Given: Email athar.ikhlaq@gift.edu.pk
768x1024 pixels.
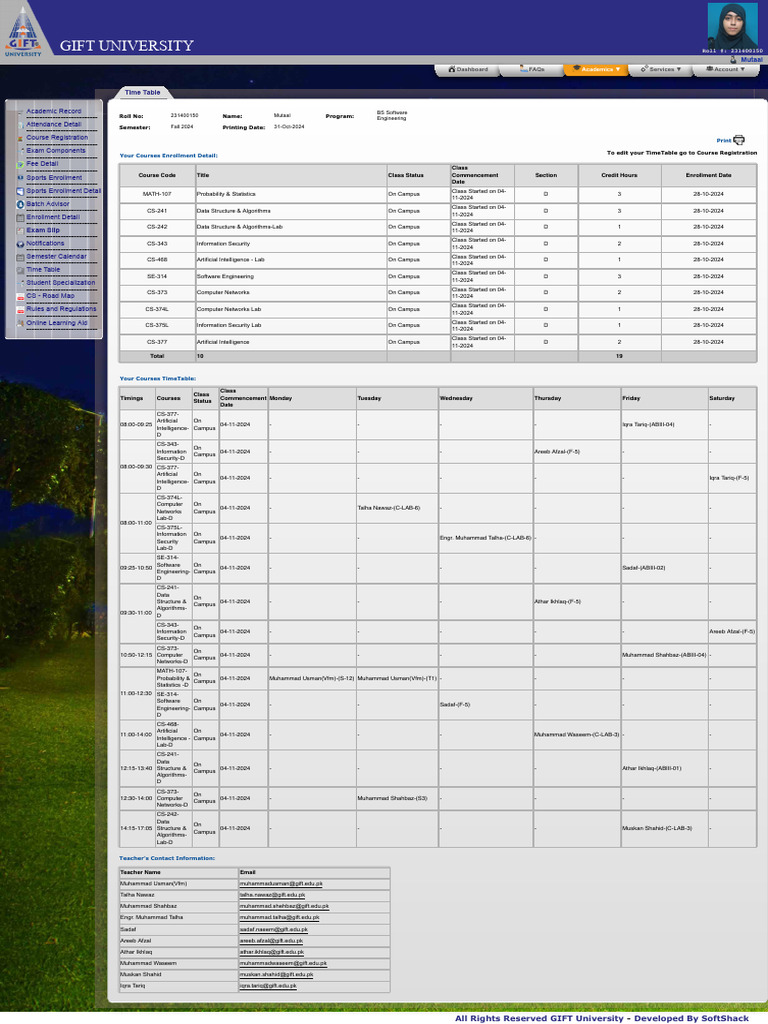Looking at the screenshot, I should tap(272, 952).
